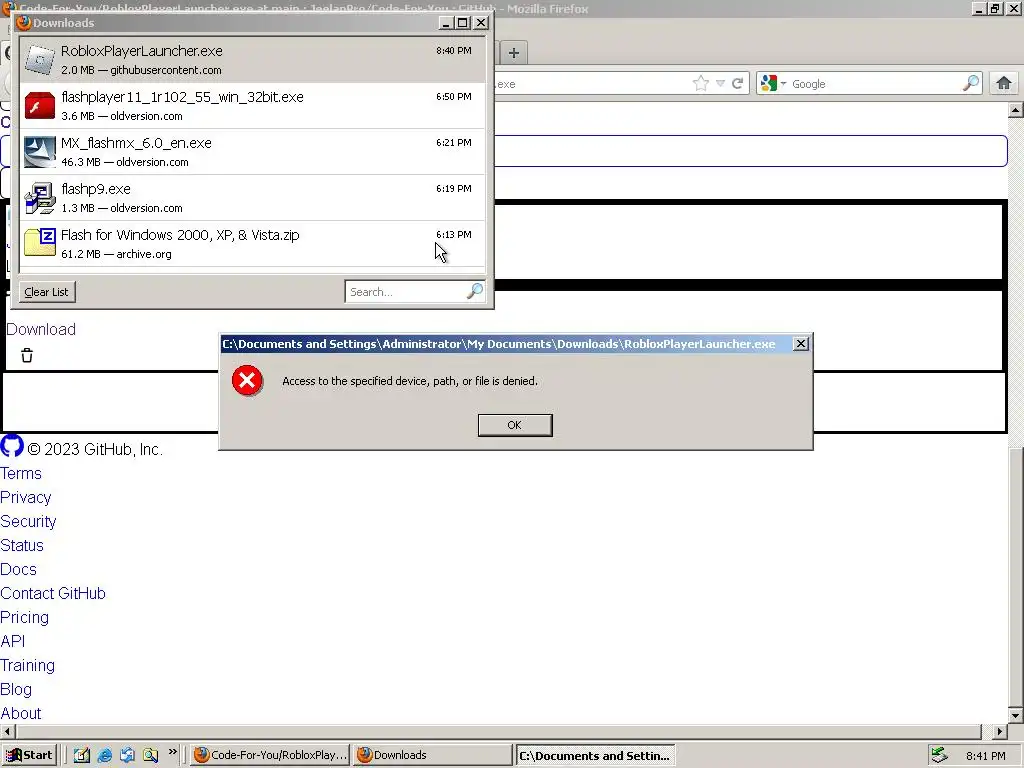Click the Download link on the page
1024x768 pixels.
point(40,329)
